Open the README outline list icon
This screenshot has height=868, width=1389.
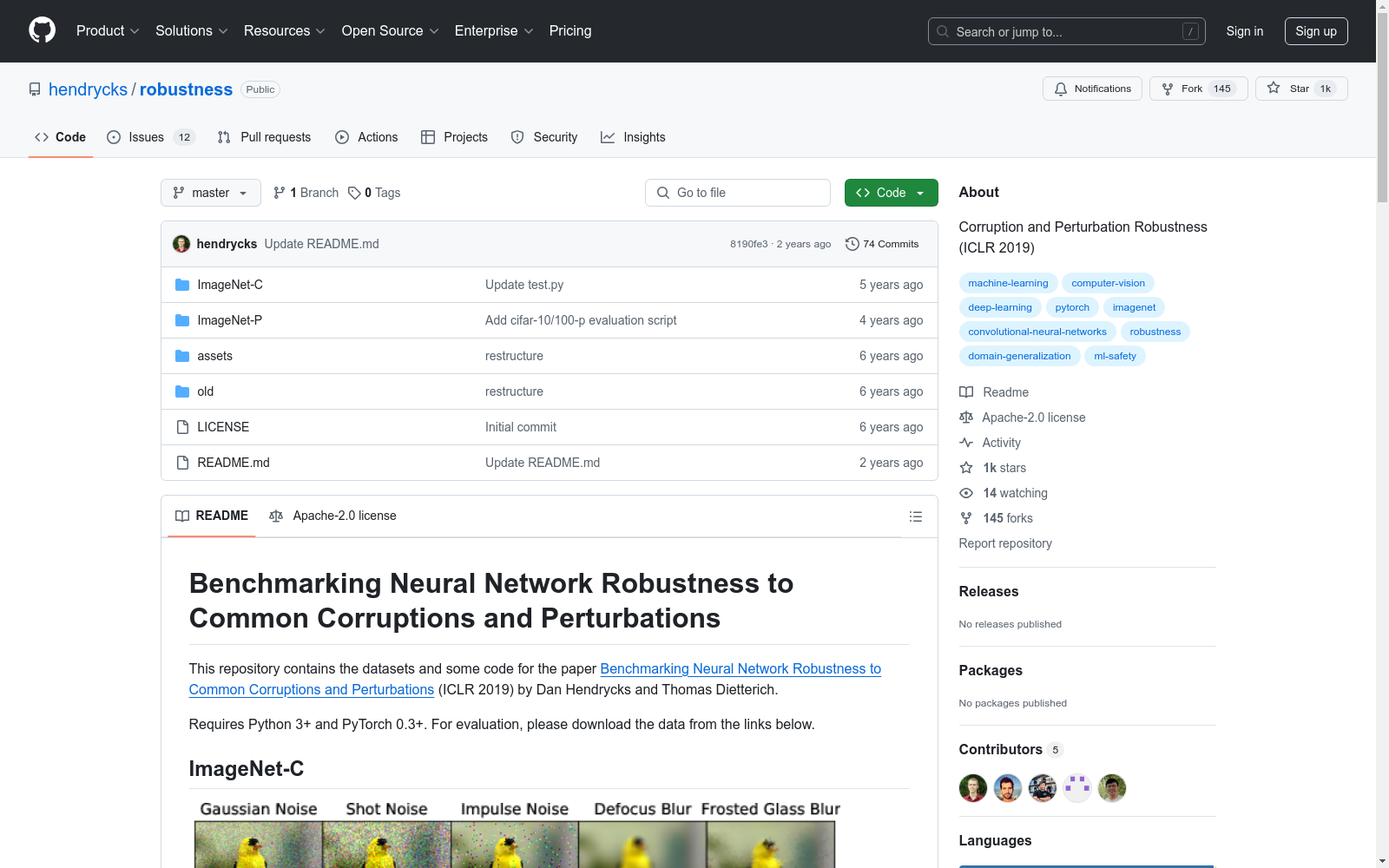(x=916, y=516)
